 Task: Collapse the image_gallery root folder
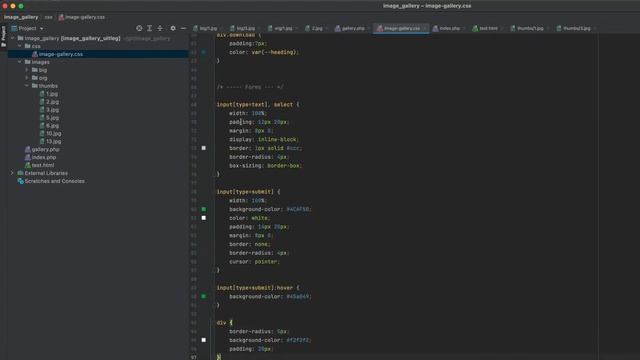(12, 38)
